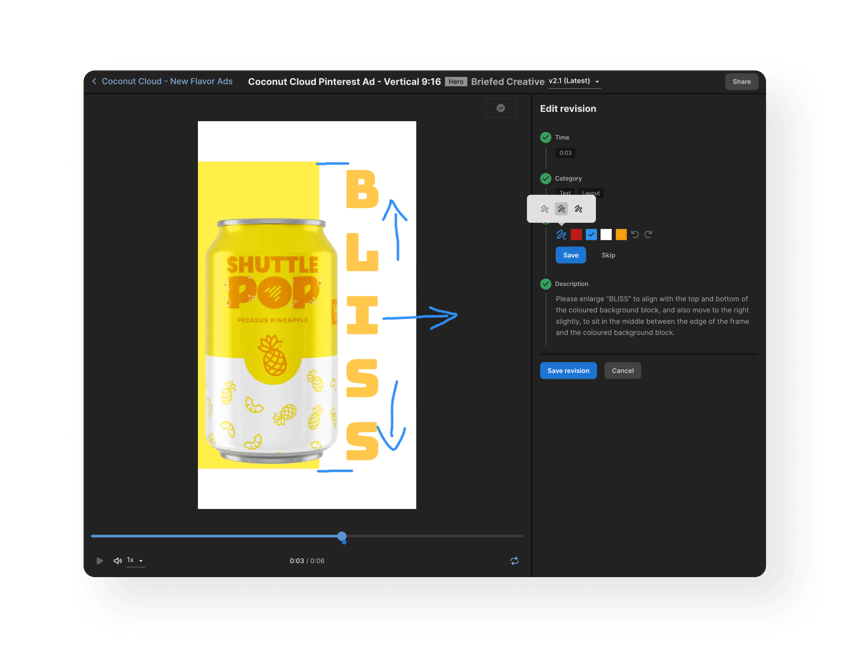This screenshot has width=850, height=647.
Task: Click the Text category tag
Action: tap(565, 193)
